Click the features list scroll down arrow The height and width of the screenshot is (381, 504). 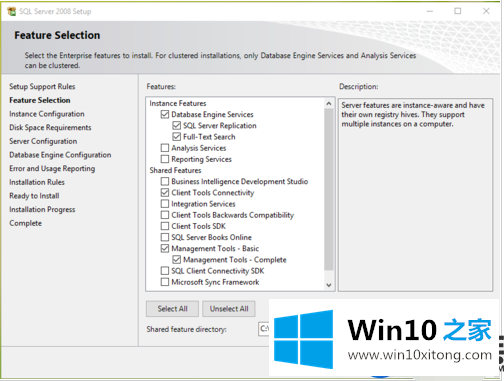point(329,285)
